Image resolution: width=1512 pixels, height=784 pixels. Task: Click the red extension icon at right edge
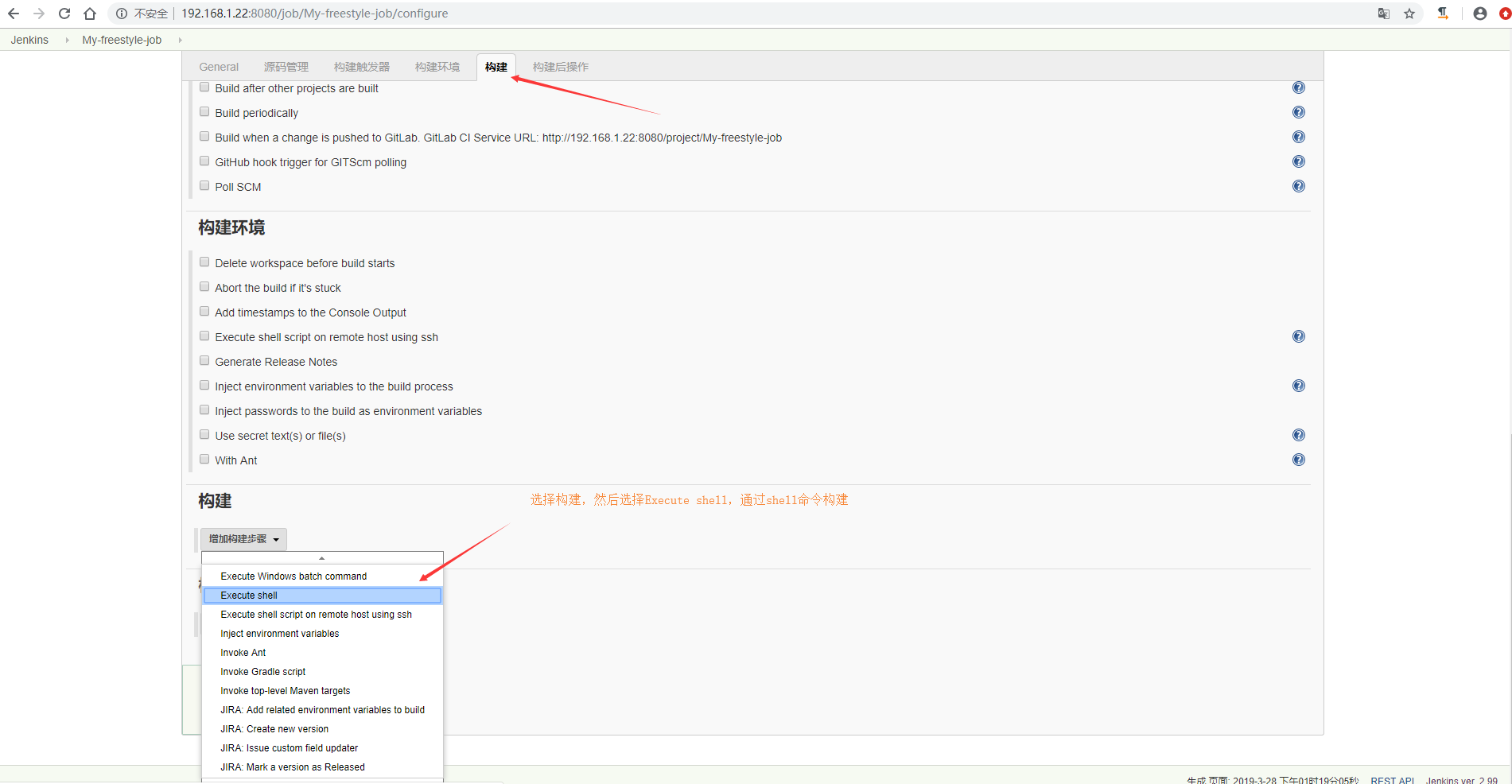coord(1505,14)
